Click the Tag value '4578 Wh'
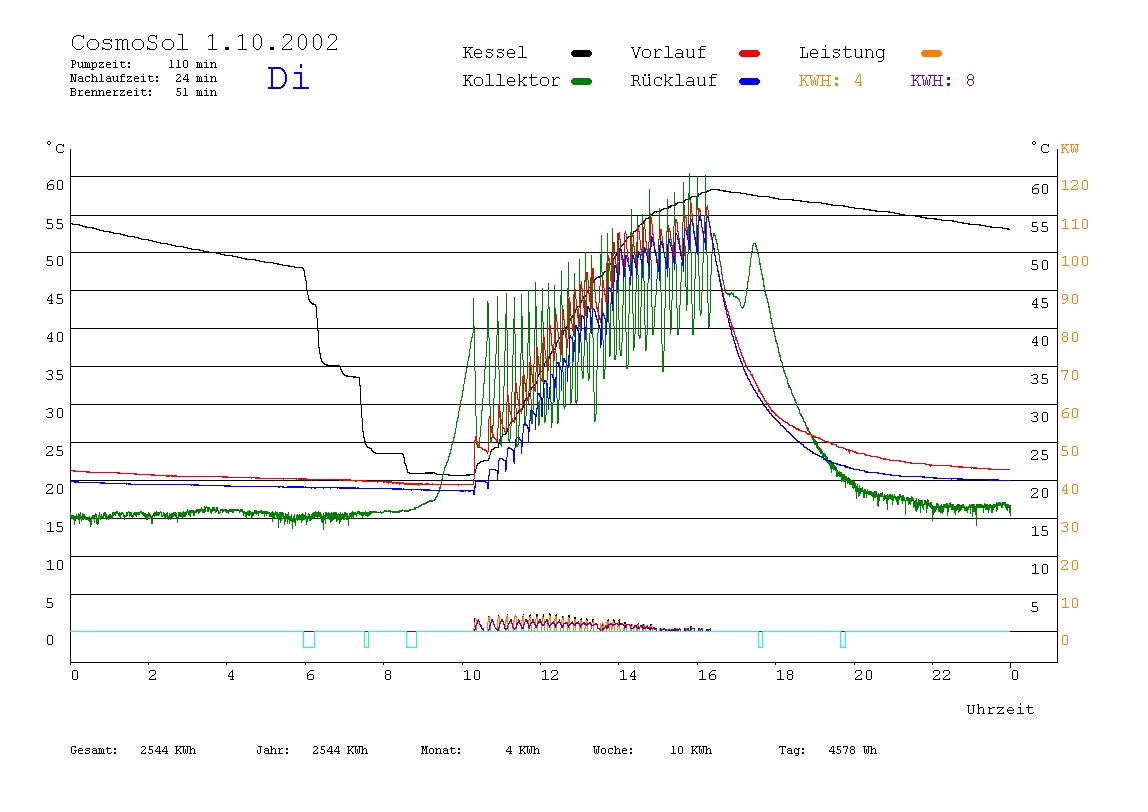Image resolution: width=1148 pixels, height=812 pixels. pos(852,750)
